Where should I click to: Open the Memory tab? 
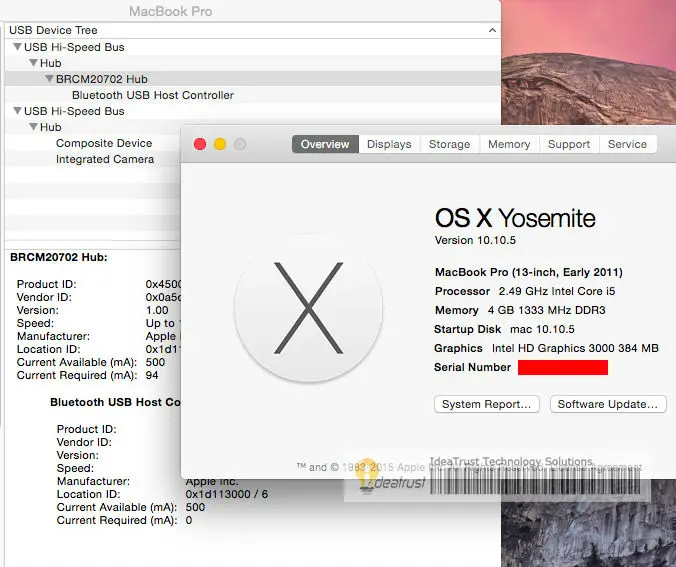coord(509,144)
